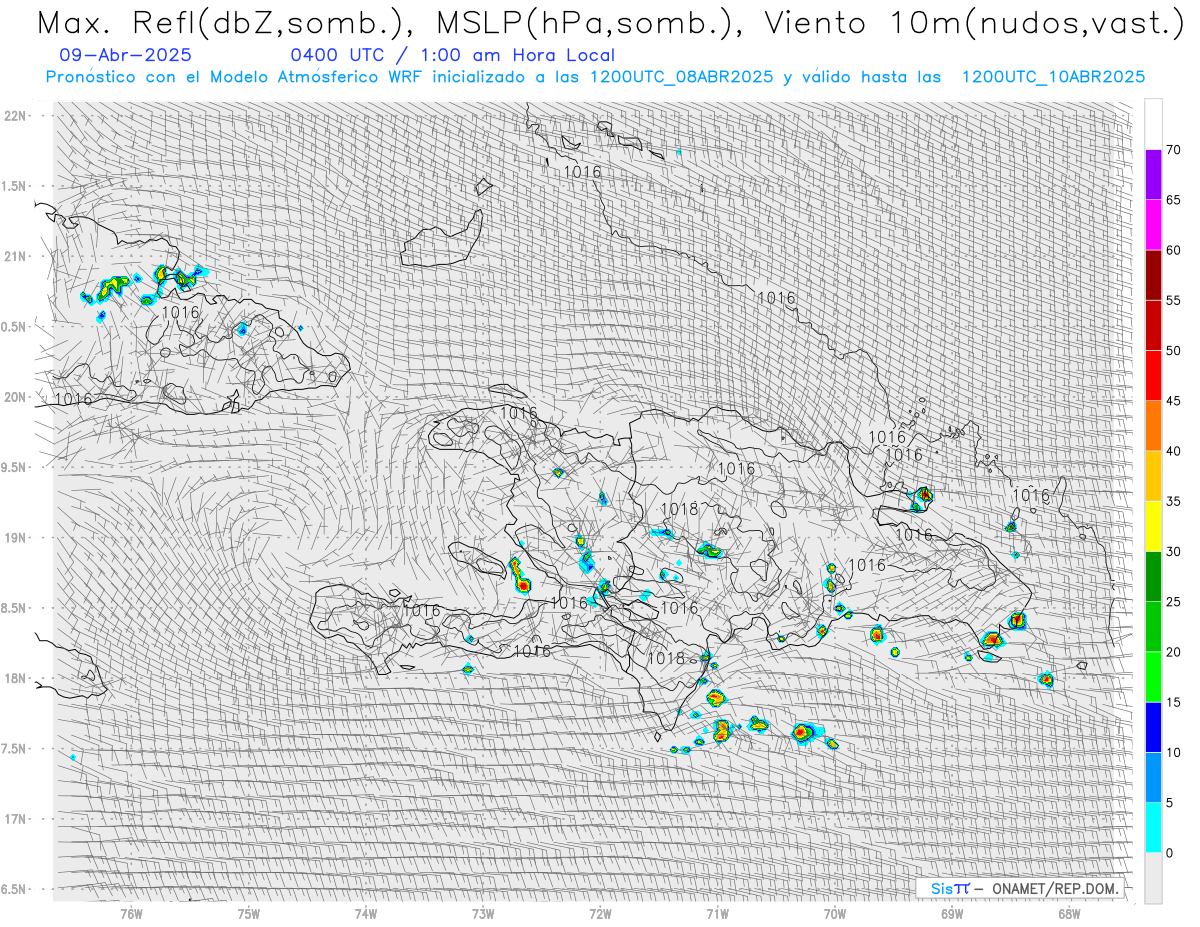Click the gold 35–40 dBZ legend swatch

pyautogui.click(x=1153, y=476)
